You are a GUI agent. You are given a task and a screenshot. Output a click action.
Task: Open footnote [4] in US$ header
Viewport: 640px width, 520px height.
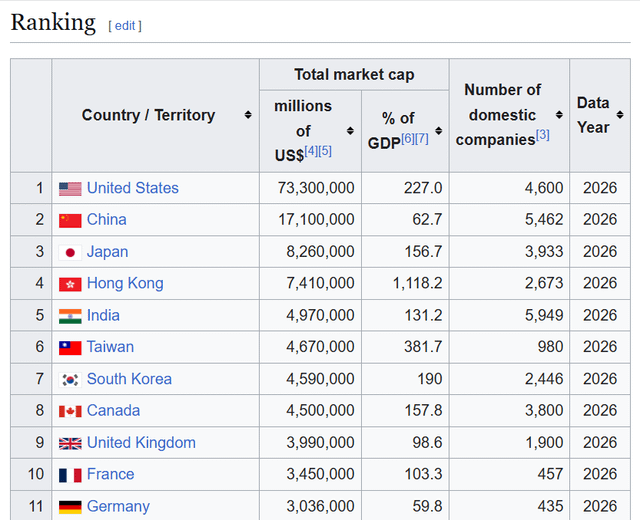coord(311,151)
